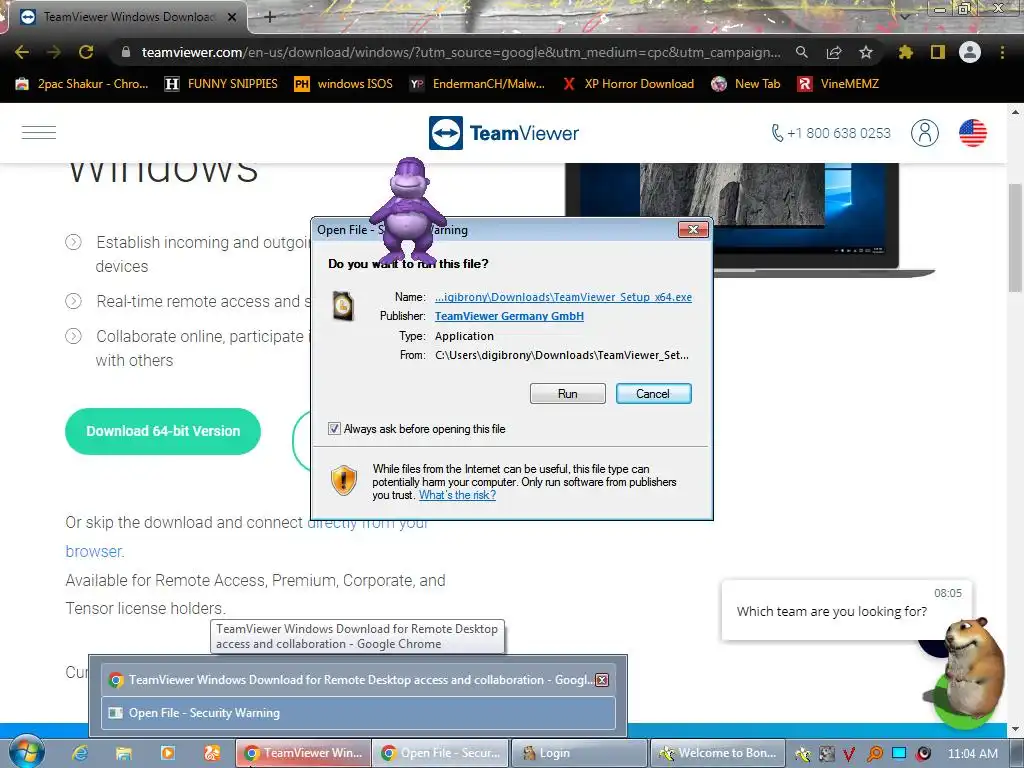Open the Chrome profile avatar
The width and height of the screenshot is (1024, 768).
coord(970,52)
